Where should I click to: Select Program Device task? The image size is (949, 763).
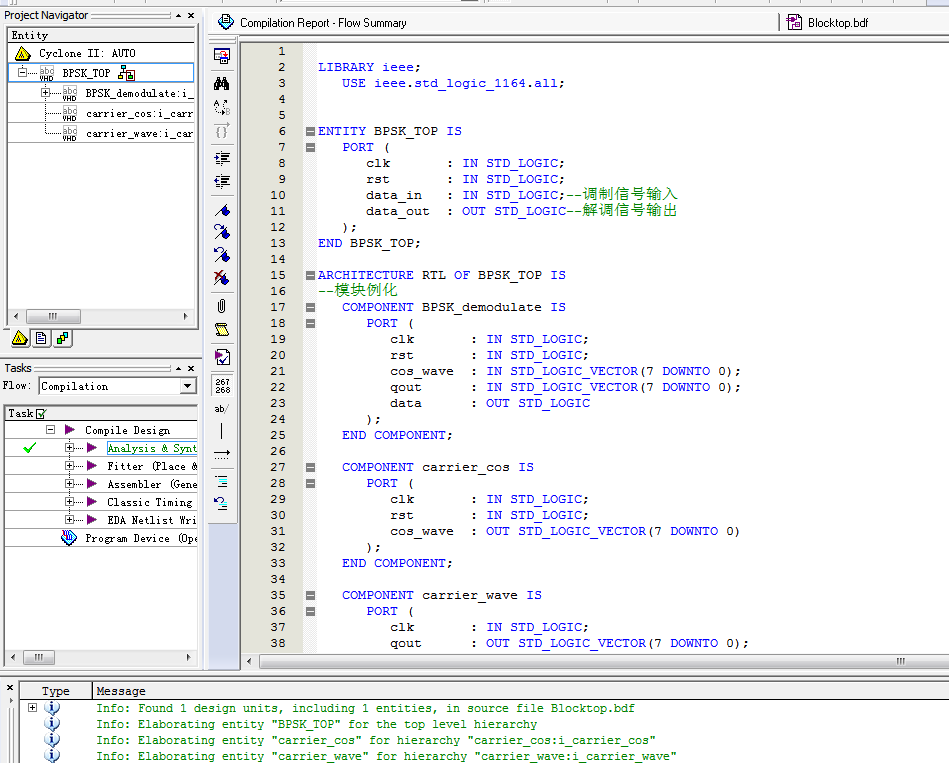point(127,538)
